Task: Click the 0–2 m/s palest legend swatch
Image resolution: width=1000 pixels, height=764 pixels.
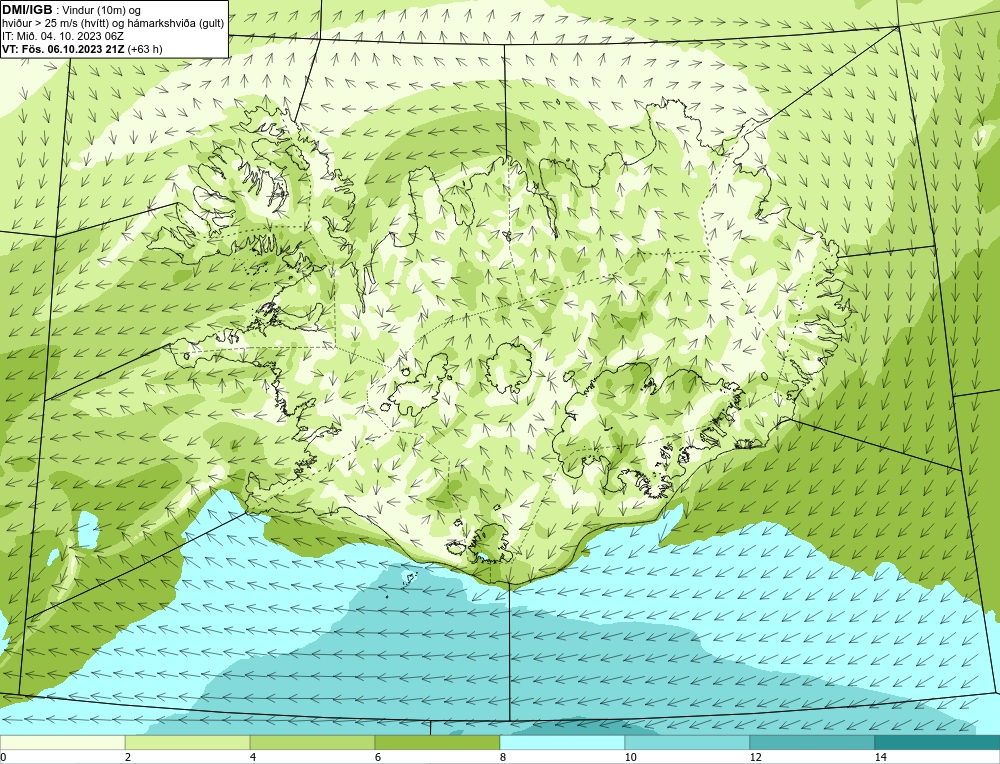Action: point(62,742)
